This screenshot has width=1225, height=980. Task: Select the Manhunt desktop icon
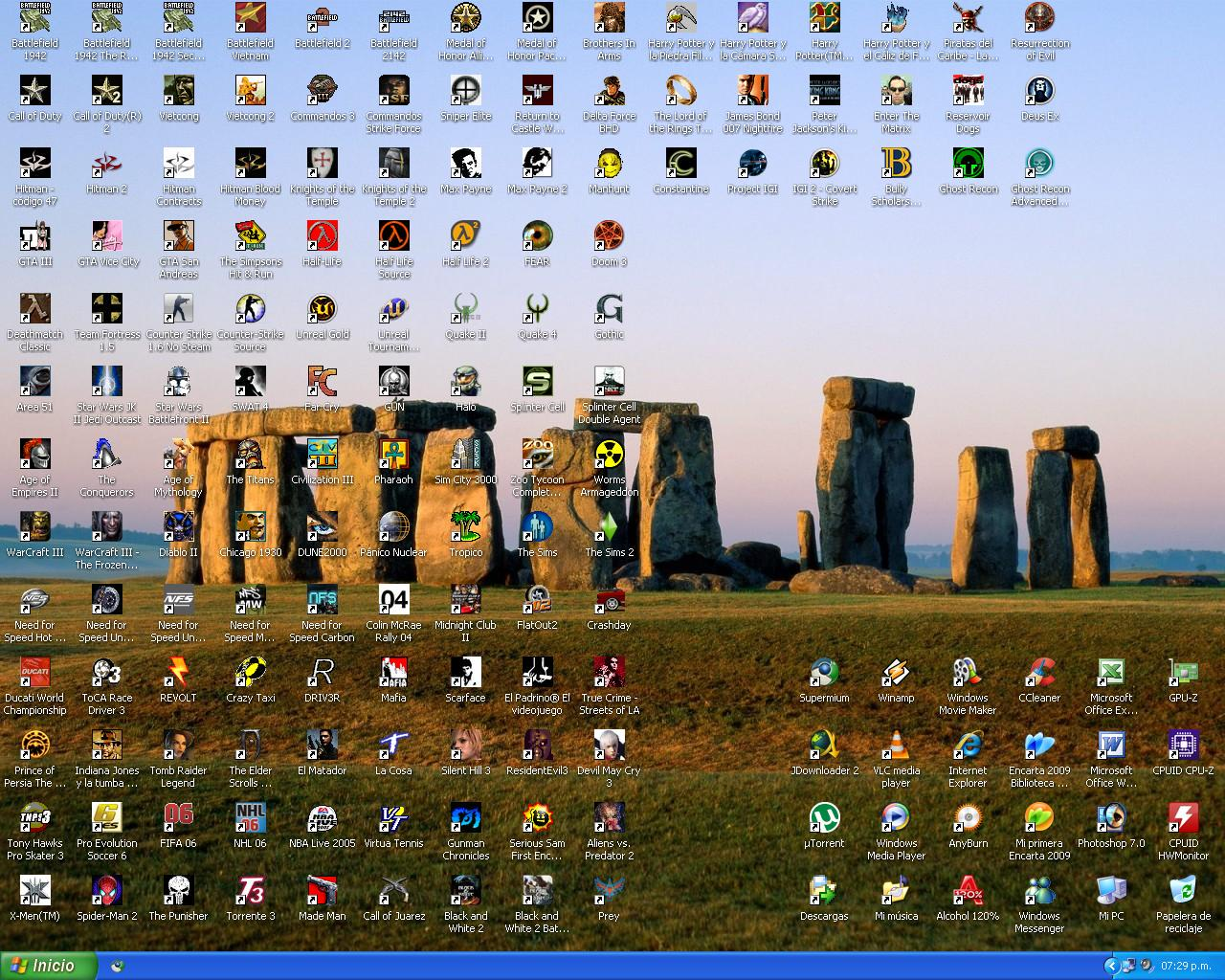click(610, 172)
